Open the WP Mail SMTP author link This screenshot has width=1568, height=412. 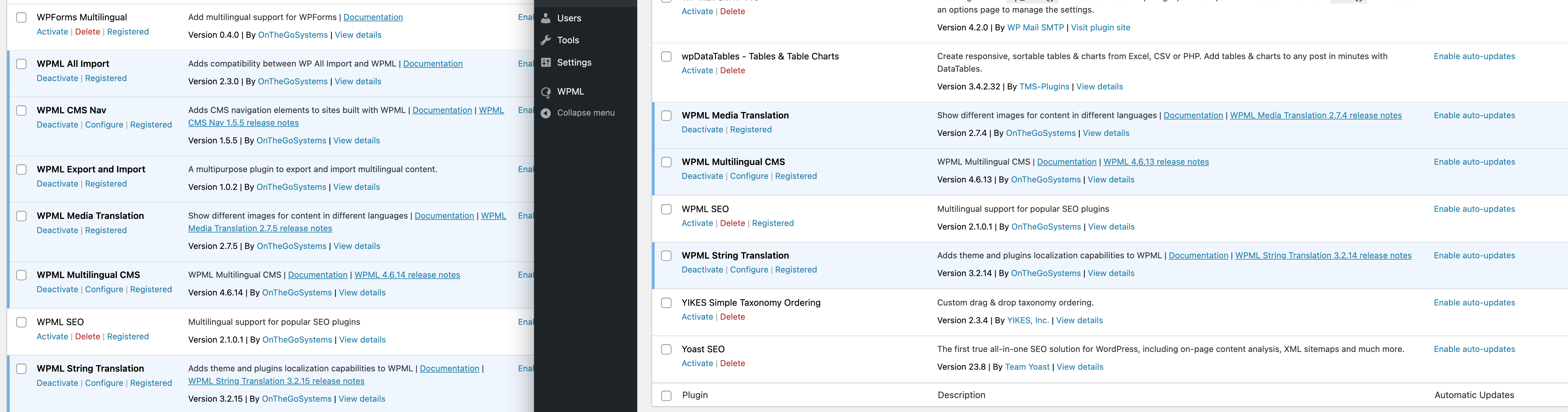pyautogui.click(x=1036, y=27)
